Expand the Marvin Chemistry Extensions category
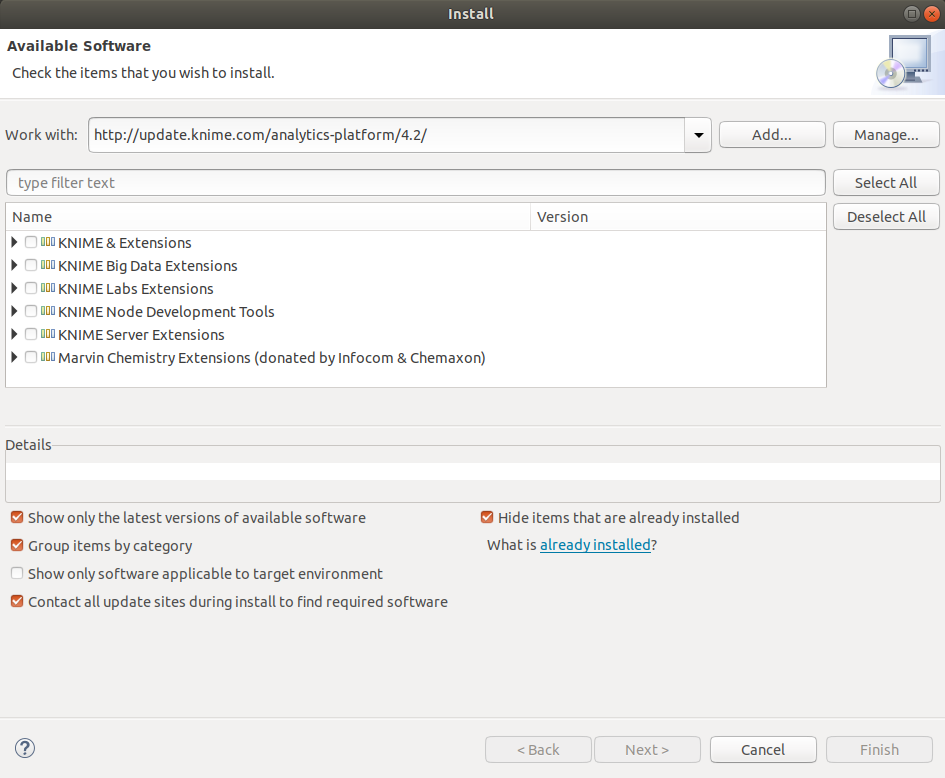The image size is (945, 778). 14,357
